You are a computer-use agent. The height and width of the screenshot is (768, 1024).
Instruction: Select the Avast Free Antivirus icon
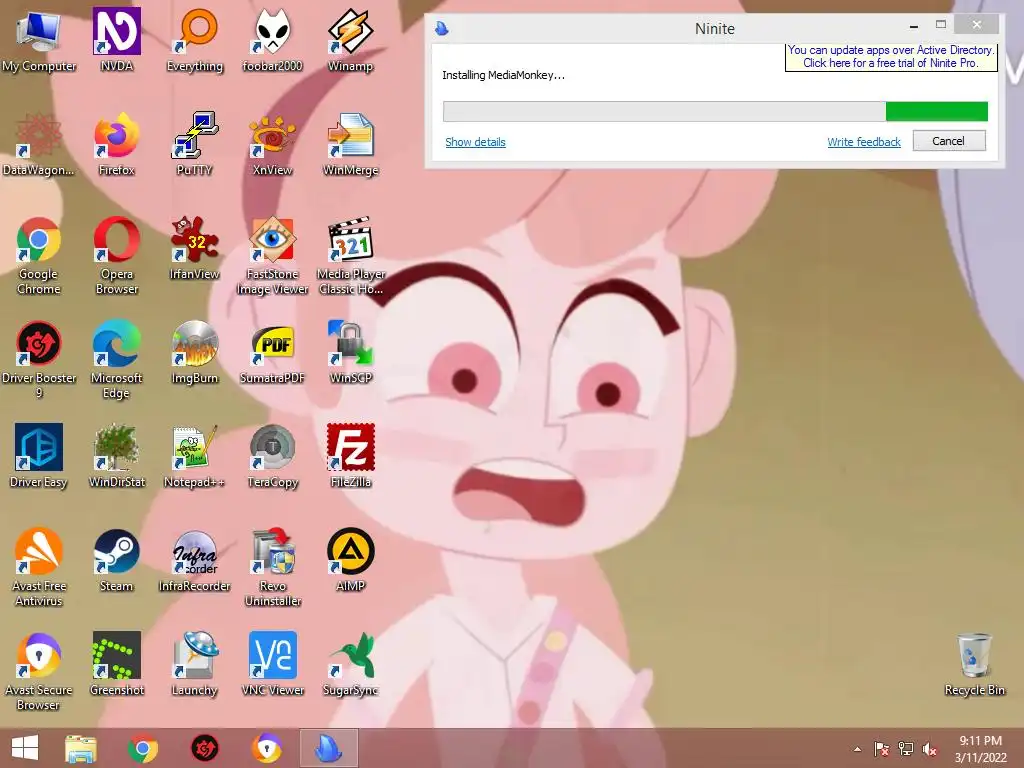pyautogui.click(x=39, y=568)
